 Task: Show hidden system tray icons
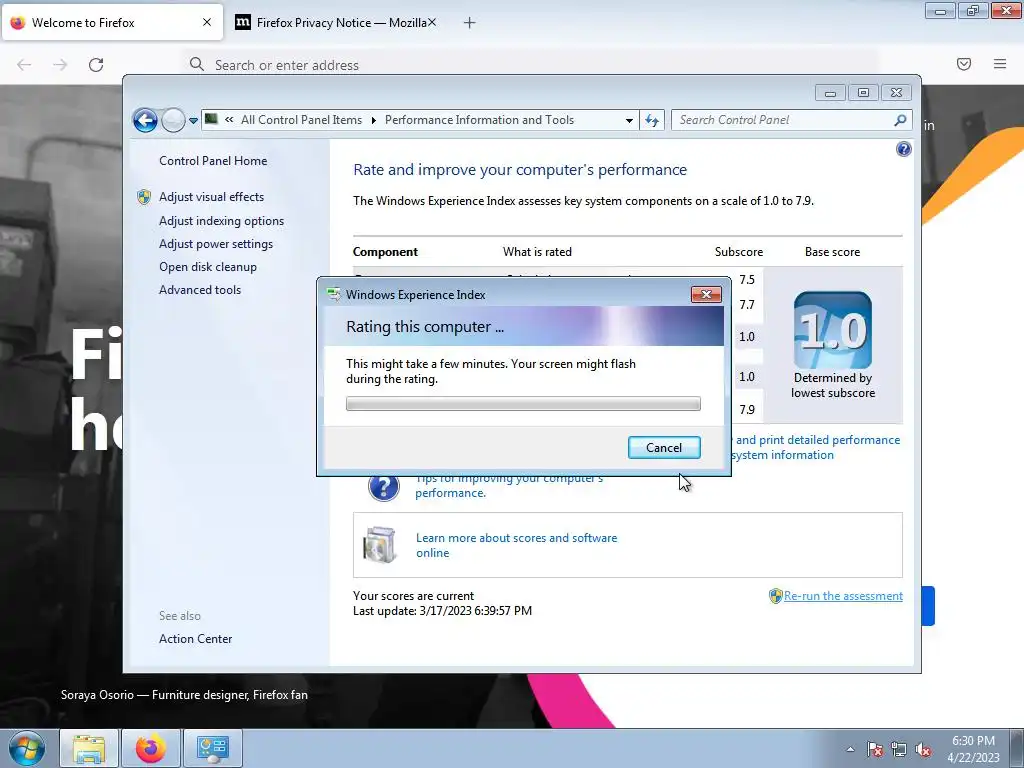[x=850, y=749]
